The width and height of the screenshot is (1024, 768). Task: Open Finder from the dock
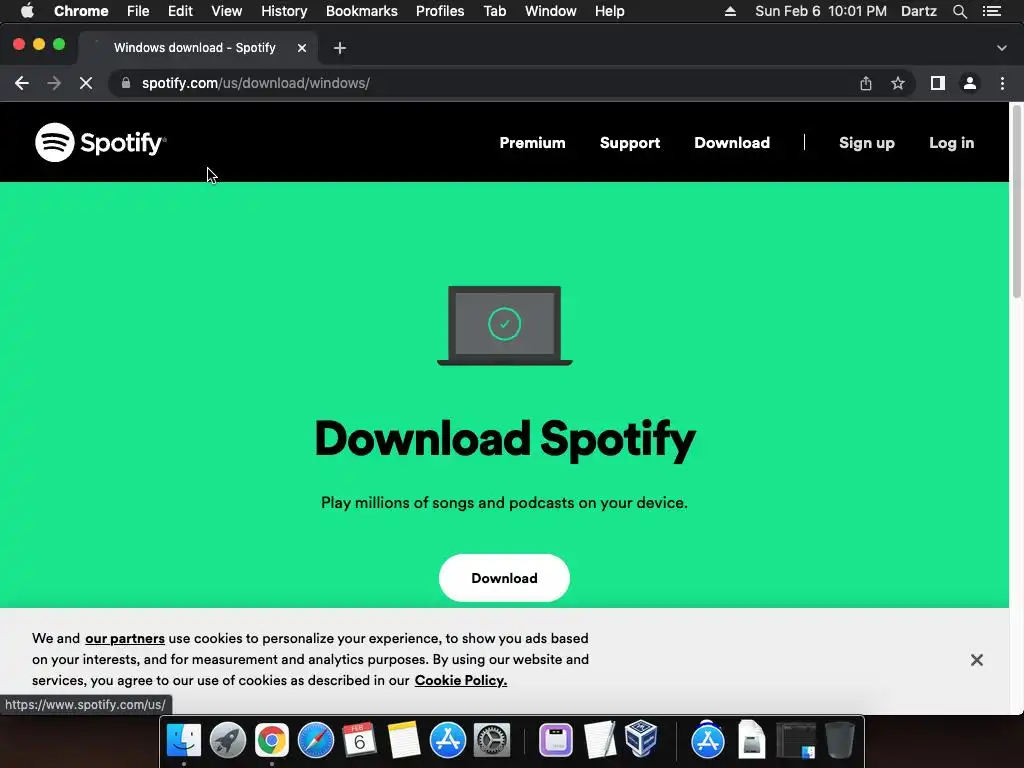click(184, 740)
